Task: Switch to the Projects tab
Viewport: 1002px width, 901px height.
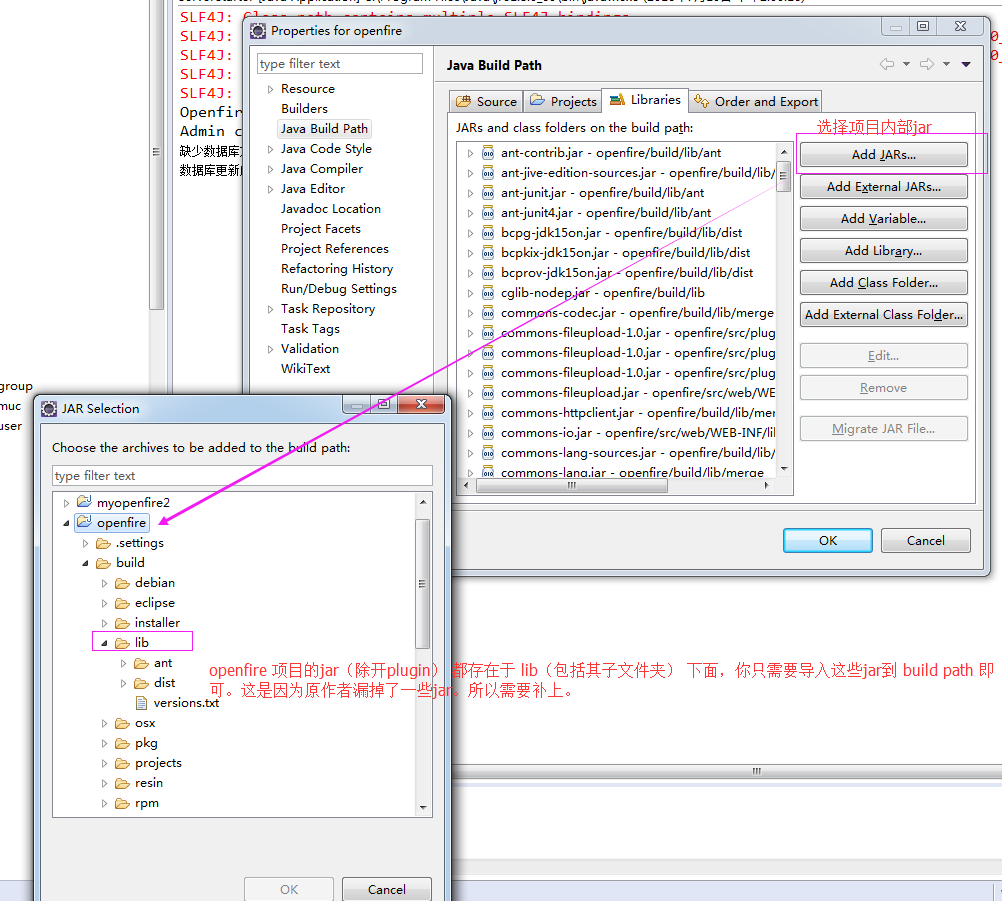Action: 562,102
